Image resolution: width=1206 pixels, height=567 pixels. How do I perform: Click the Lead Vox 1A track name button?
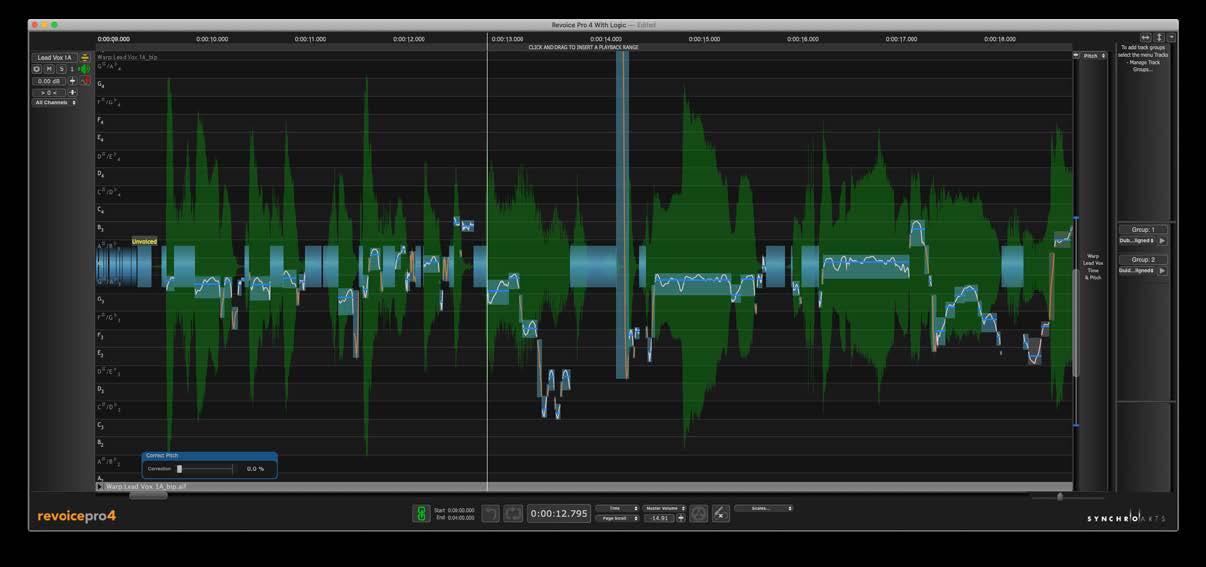[55, 58]
